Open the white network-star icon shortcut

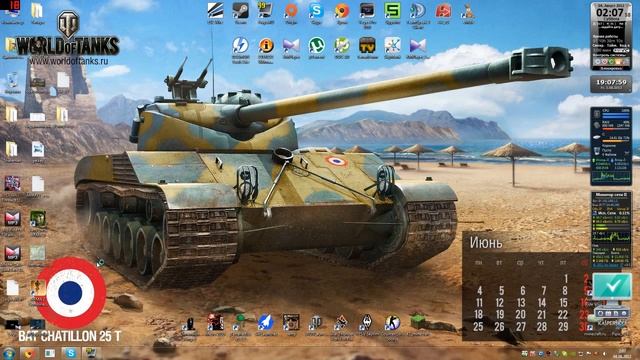[392, 46]
